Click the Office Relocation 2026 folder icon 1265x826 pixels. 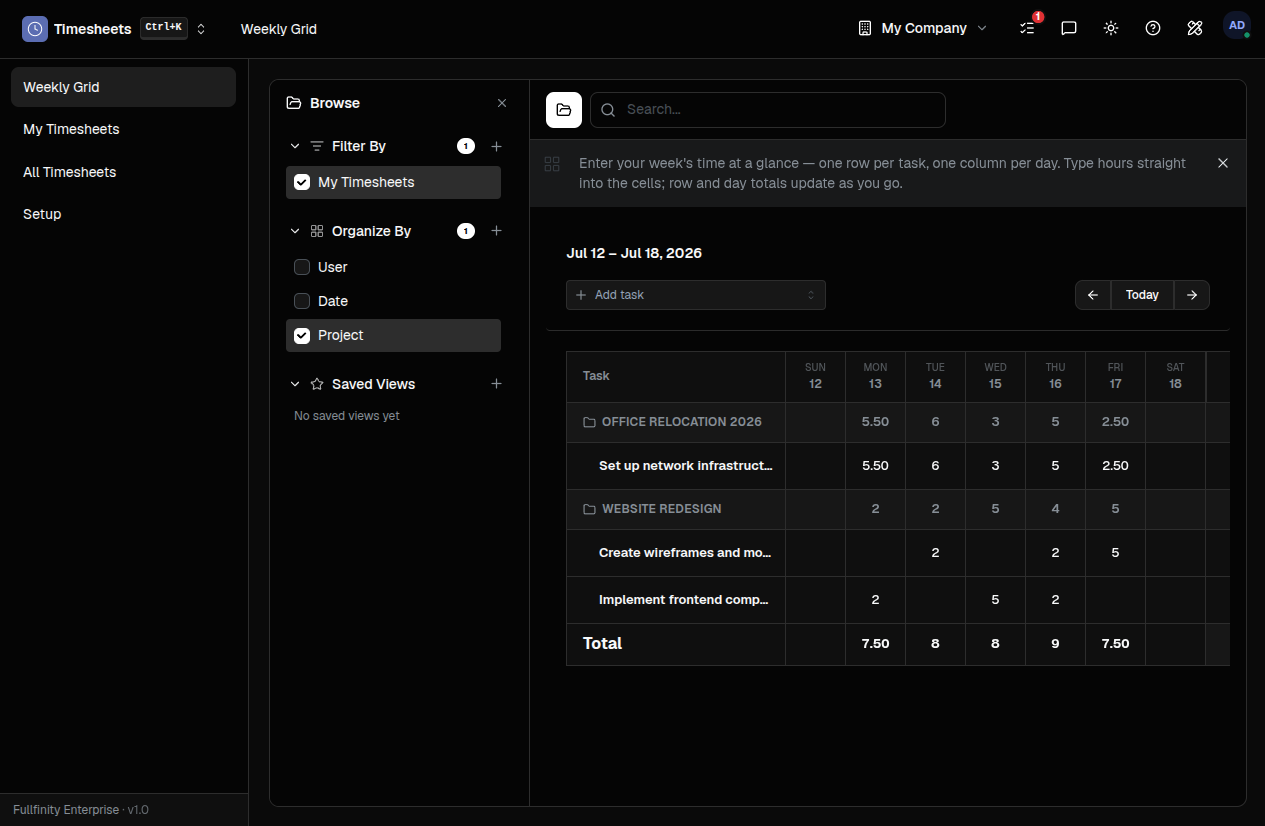pyautogui.click(x=590, y=422)
